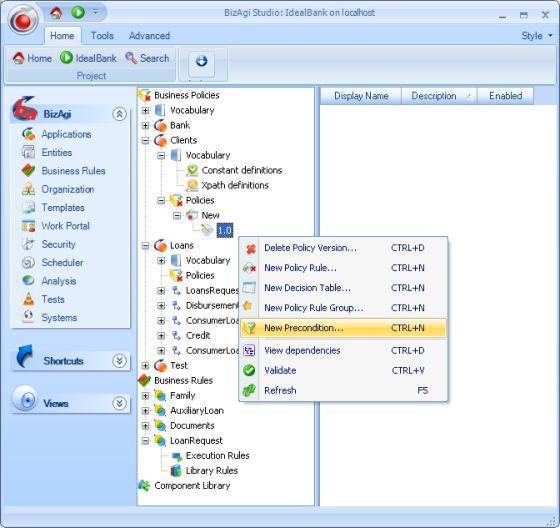Select the Business Policies root node
The height and width of the screenshot is (528, 560).
click(187, 95)
